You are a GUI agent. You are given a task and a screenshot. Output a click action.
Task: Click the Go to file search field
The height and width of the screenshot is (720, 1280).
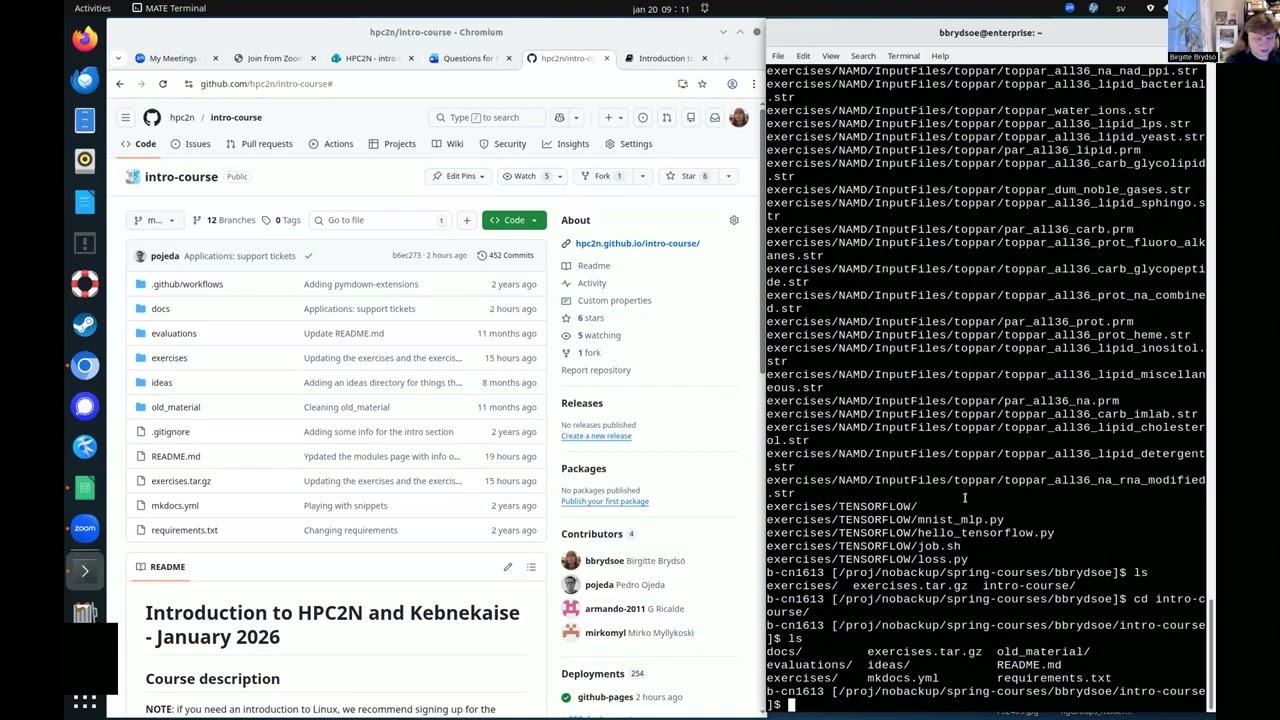[380, 220]
